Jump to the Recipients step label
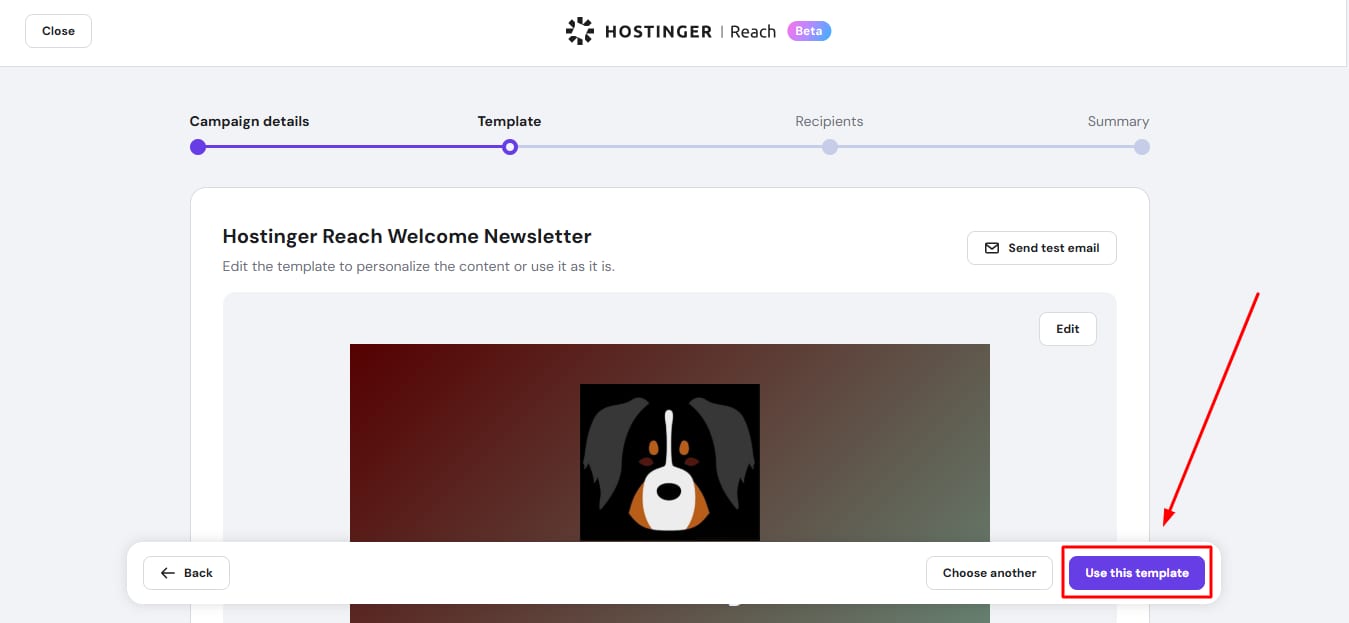1349x623 pixels. pyautogui.click(x=829, y=121)
